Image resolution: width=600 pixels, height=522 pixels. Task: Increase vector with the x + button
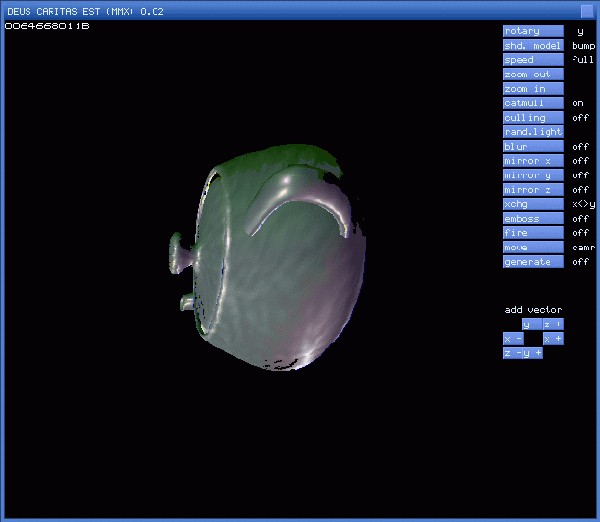(553, 339)
